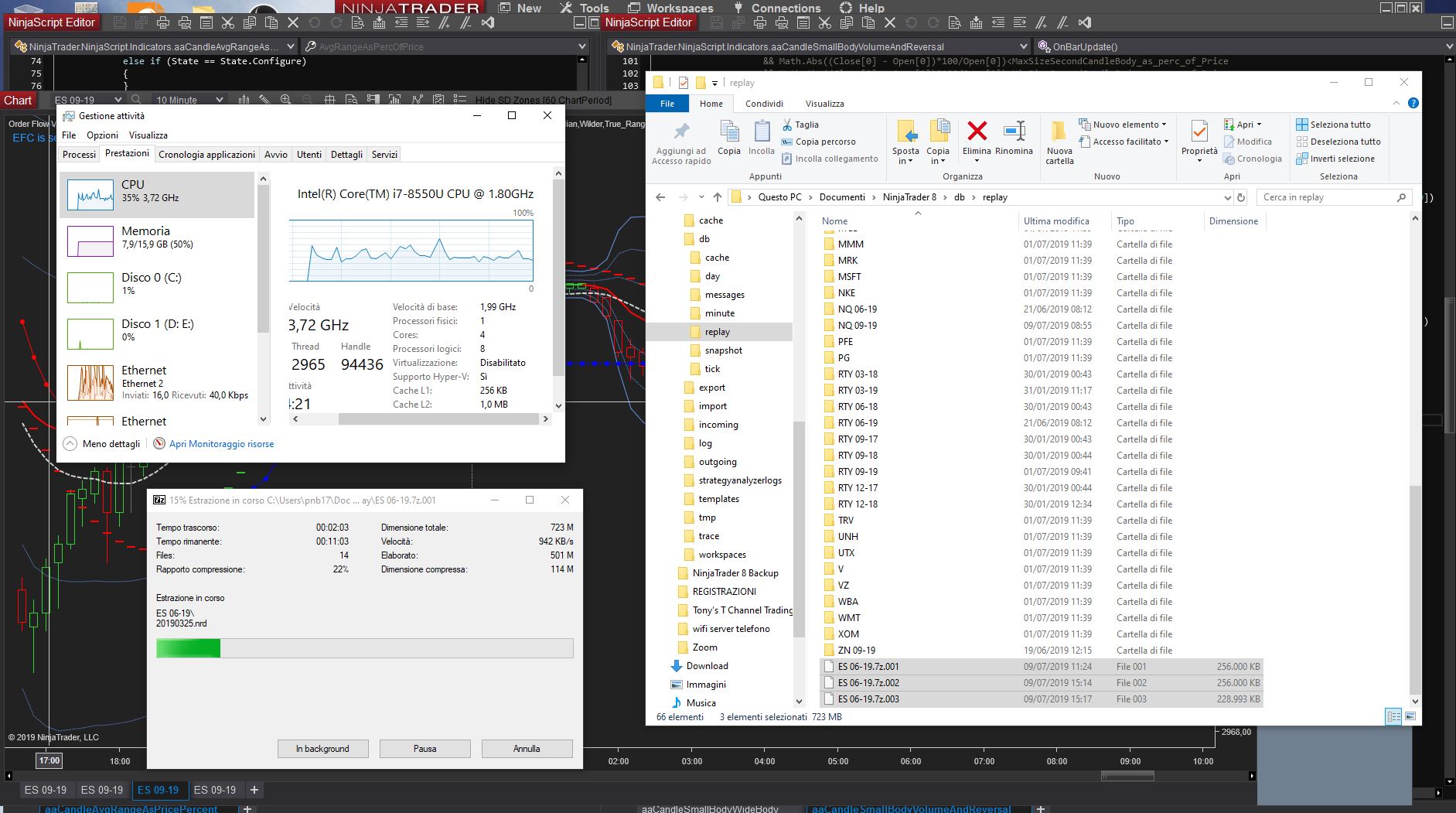Image resolution: width=1456 pixels, height=813 pixels.
Task: Open the chart bar style icon
Action: click(x=244, y=100)
